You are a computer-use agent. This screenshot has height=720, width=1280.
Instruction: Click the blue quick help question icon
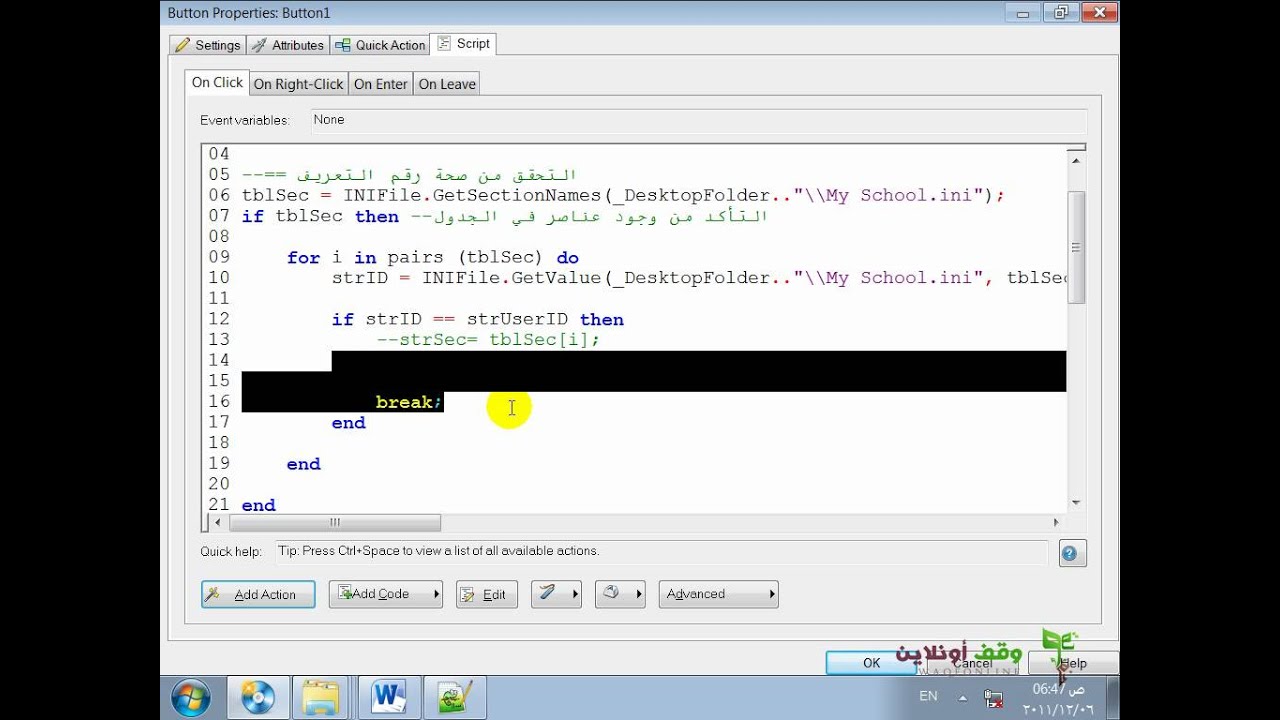(x=1072, y=553)
